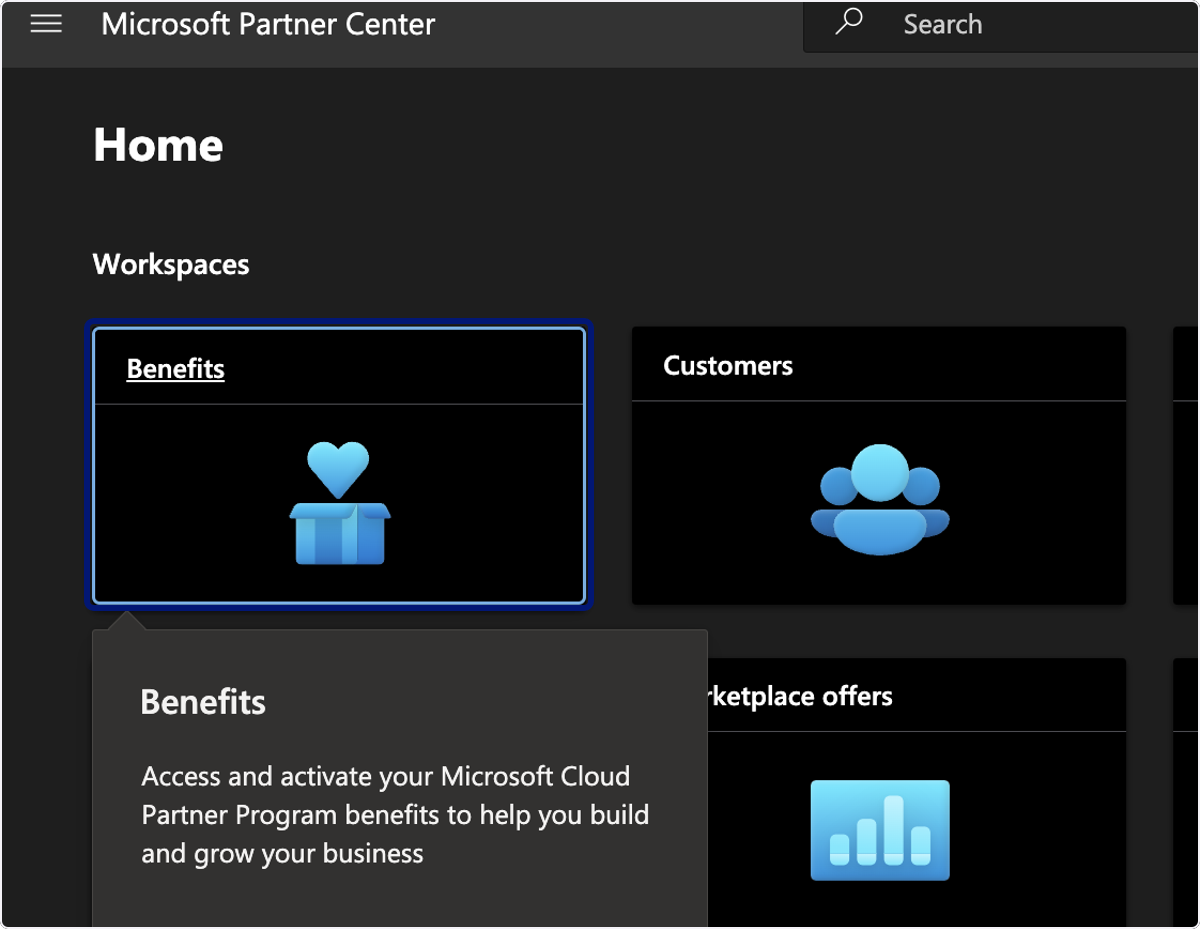
Task: Click the Microsoft Partner Center title
Action: 268,24
